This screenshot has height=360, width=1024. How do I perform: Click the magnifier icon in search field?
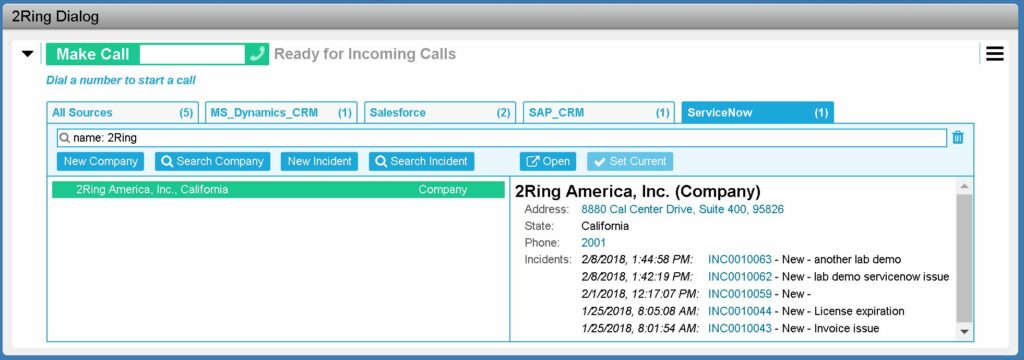point(65,138)
